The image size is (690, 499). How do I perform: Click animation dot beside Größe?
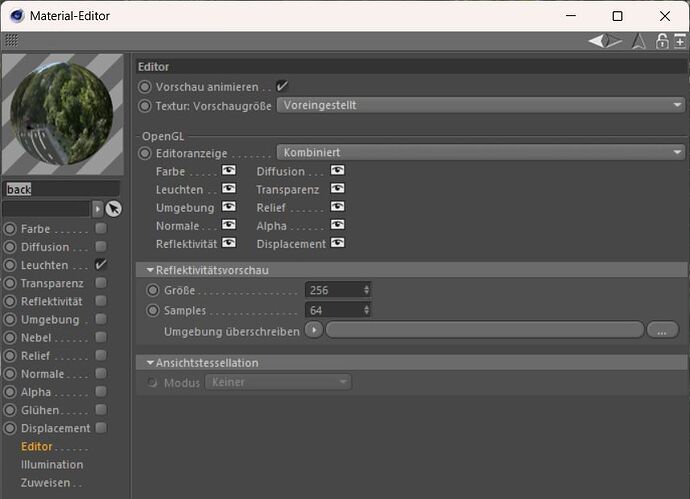pos(153,290)
